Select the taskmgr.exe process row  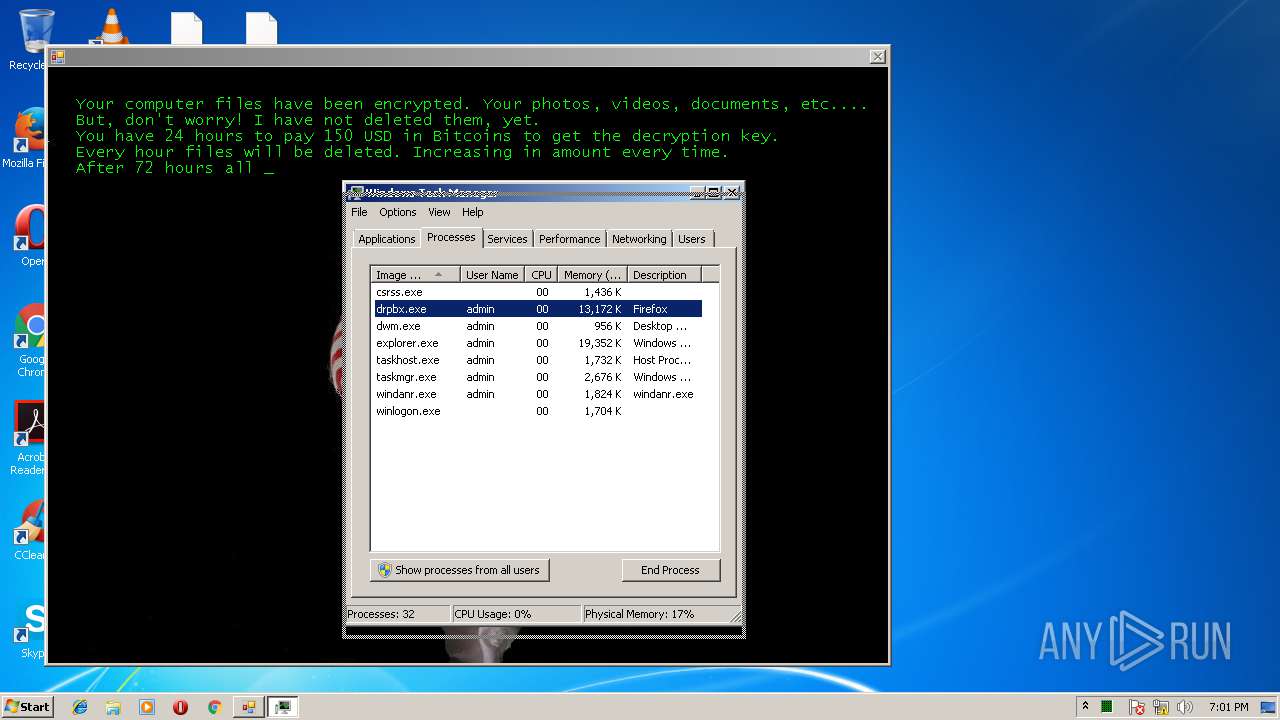(x=538, y=377)
